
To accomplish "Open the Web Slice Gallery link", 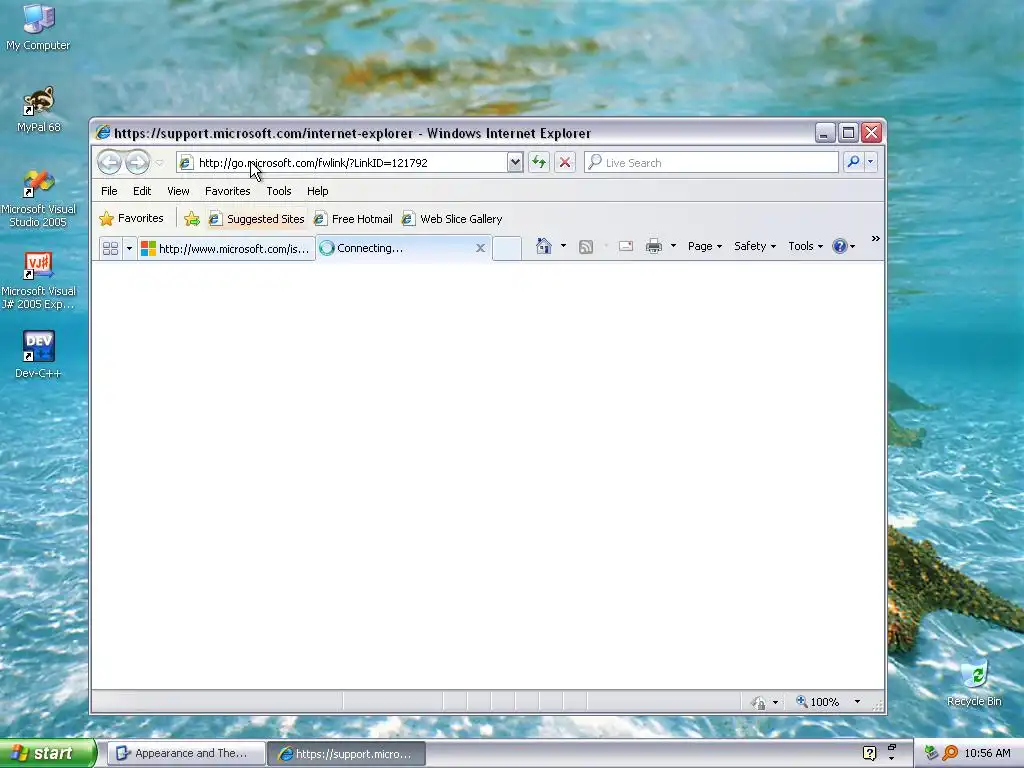I will pos(453,219).
